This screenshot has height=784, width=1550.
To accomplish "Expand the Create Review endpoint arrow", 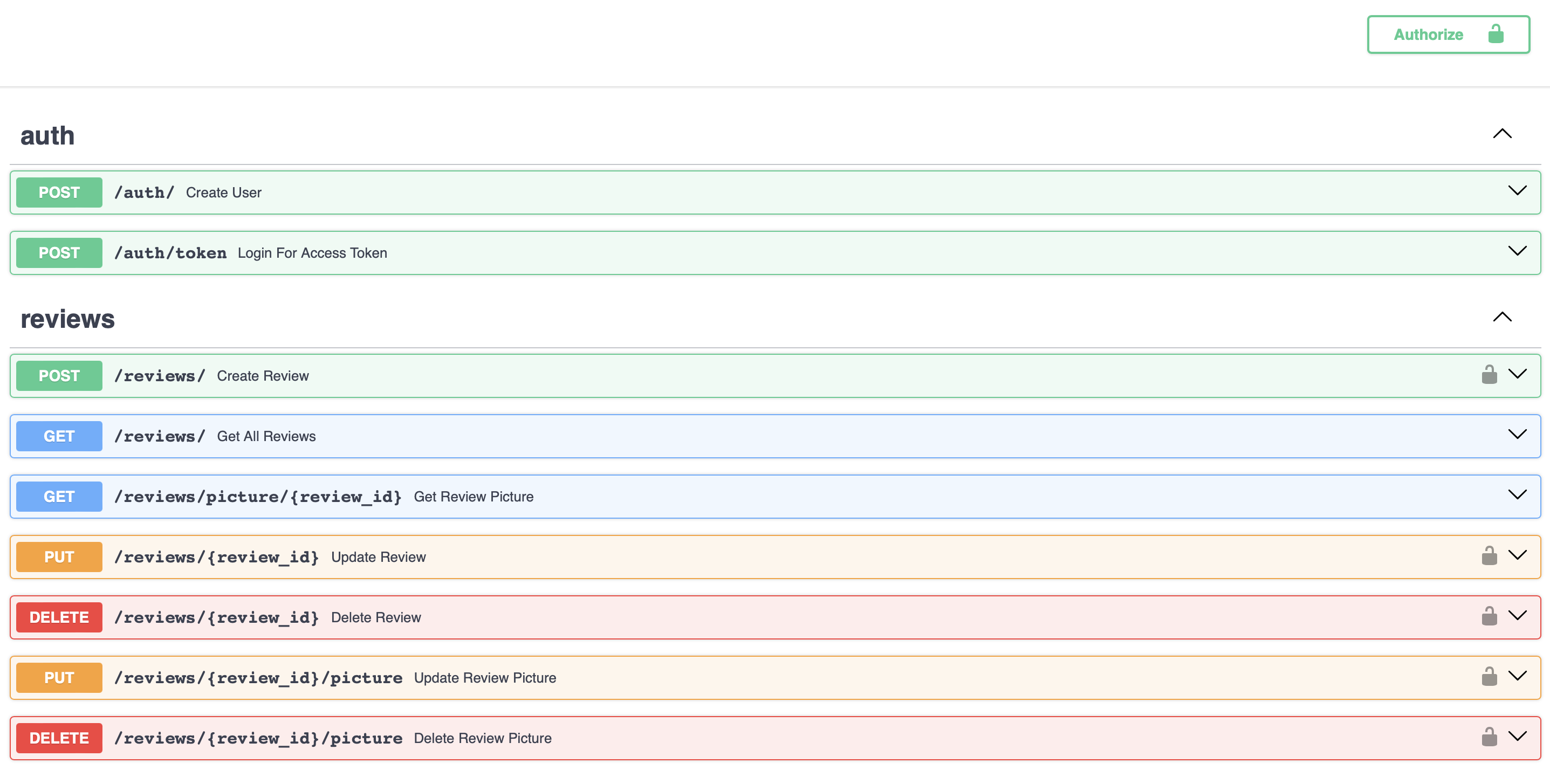I will [x=1518, y=374].
